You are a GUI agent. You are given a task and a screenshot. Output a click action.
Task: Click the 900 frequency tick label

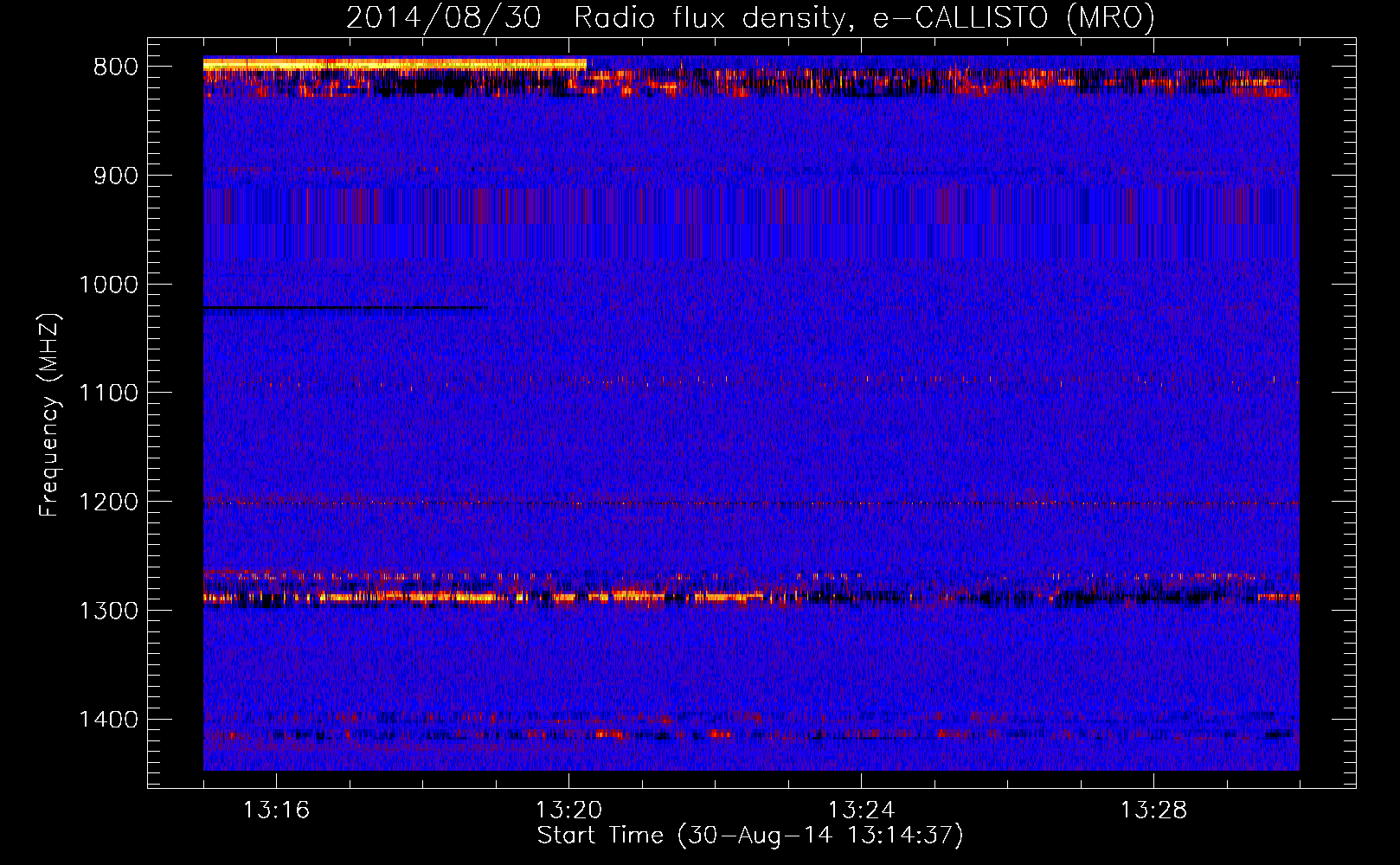coord(116,176)
